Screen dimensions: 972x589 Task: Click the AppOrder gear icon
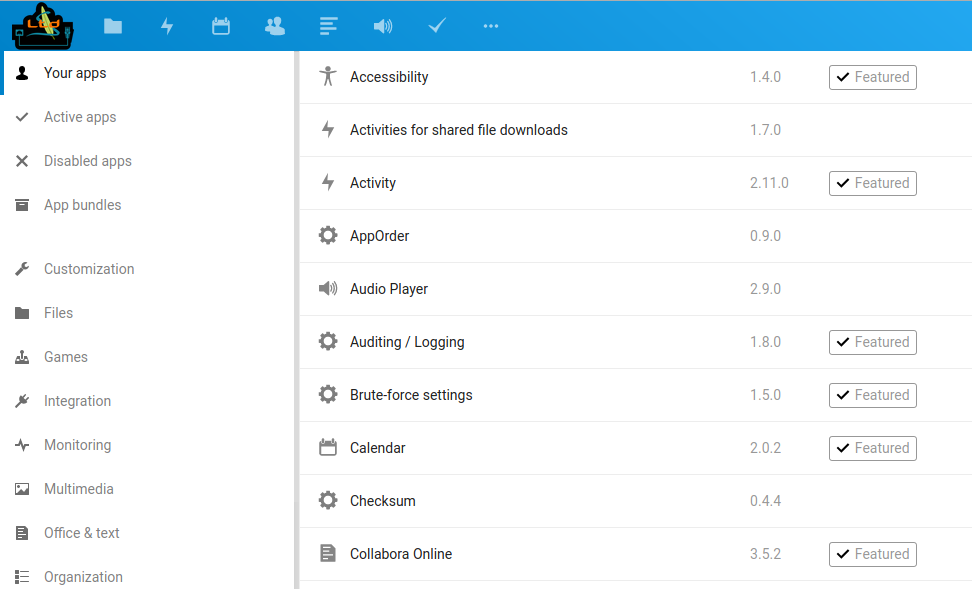point(328,236)
